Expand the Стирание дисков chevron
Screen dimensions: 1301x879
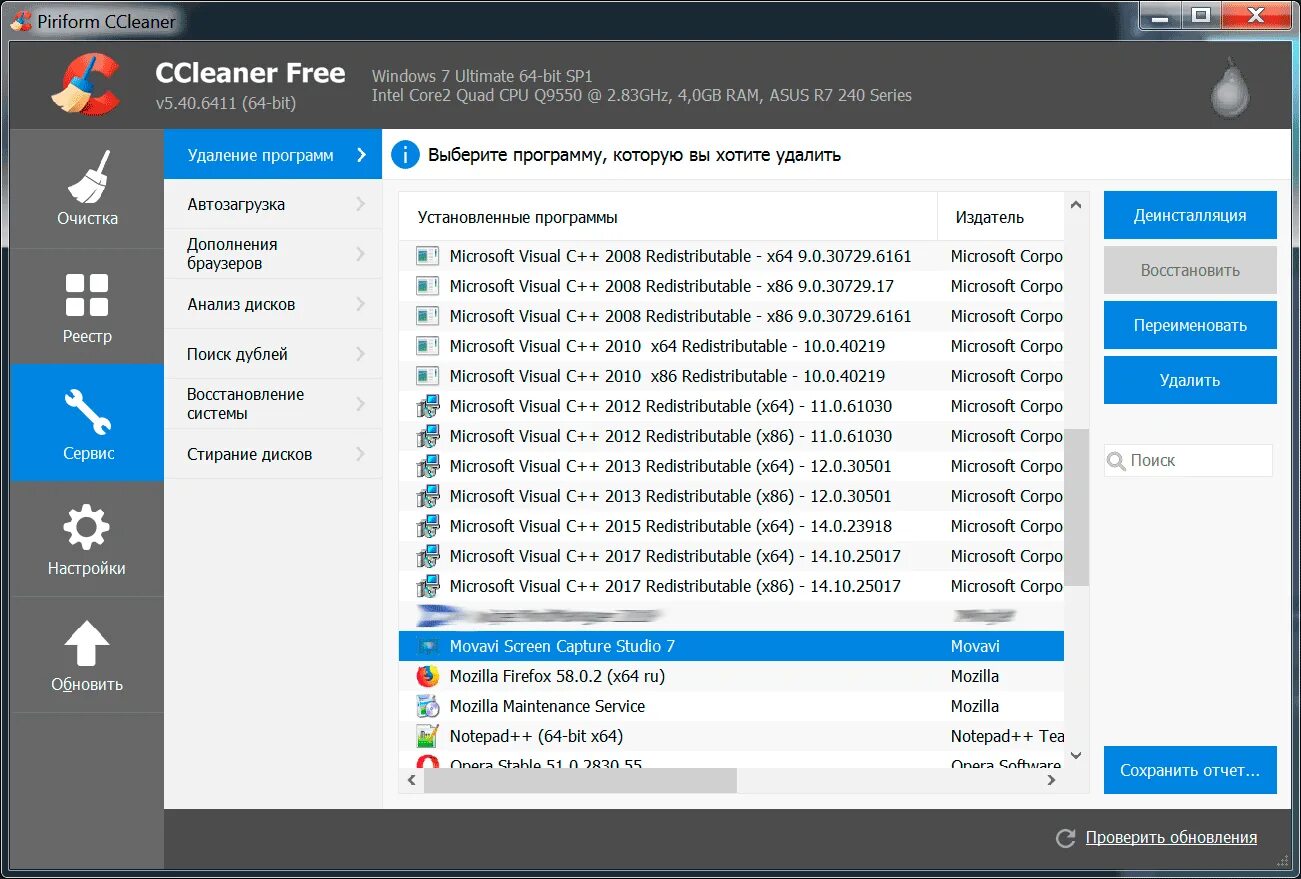pyautogui.click(x=361, y=454)
